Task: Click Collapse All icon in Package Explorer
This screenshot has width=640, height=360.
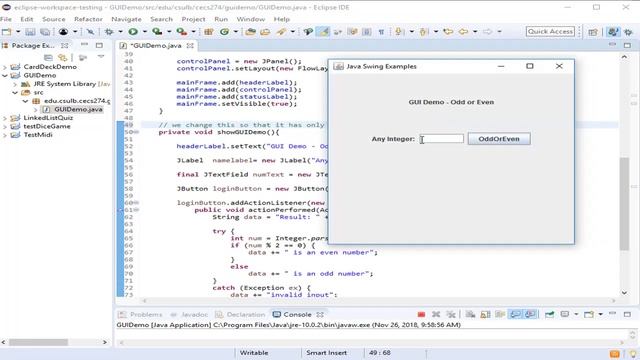Action: tap(48, 58)
